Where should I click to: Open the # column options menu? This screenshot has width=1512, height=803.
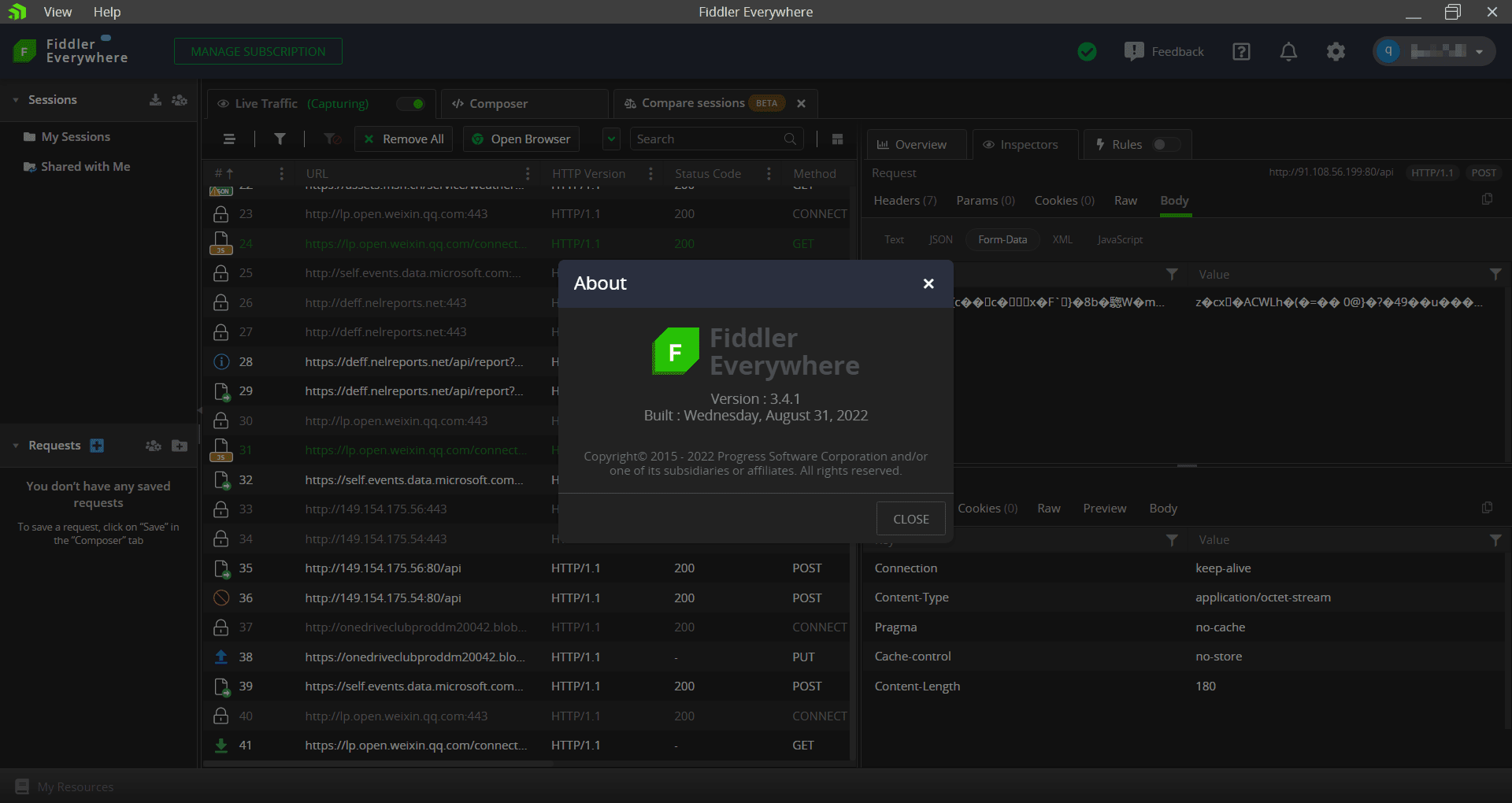point(281,174)
